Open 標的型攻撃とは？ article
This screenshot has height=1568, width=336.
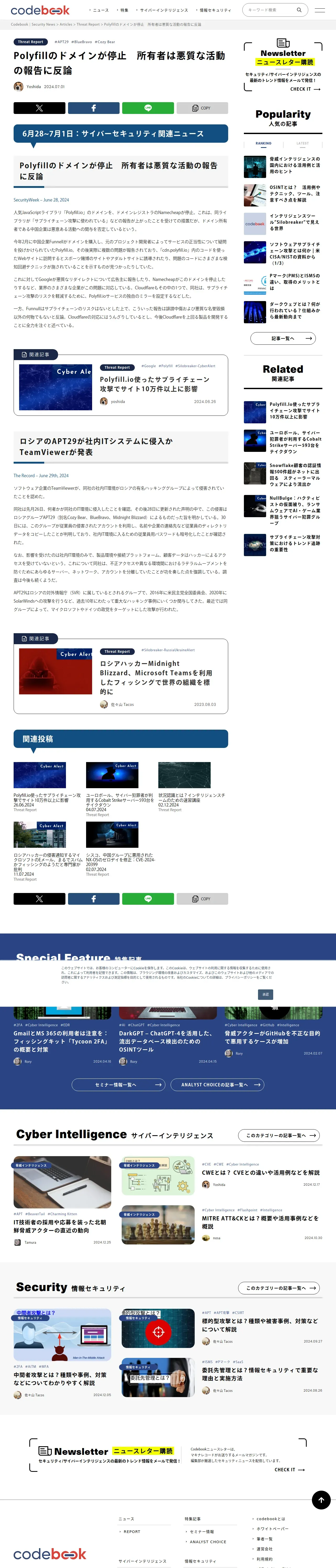(260, 1325)
